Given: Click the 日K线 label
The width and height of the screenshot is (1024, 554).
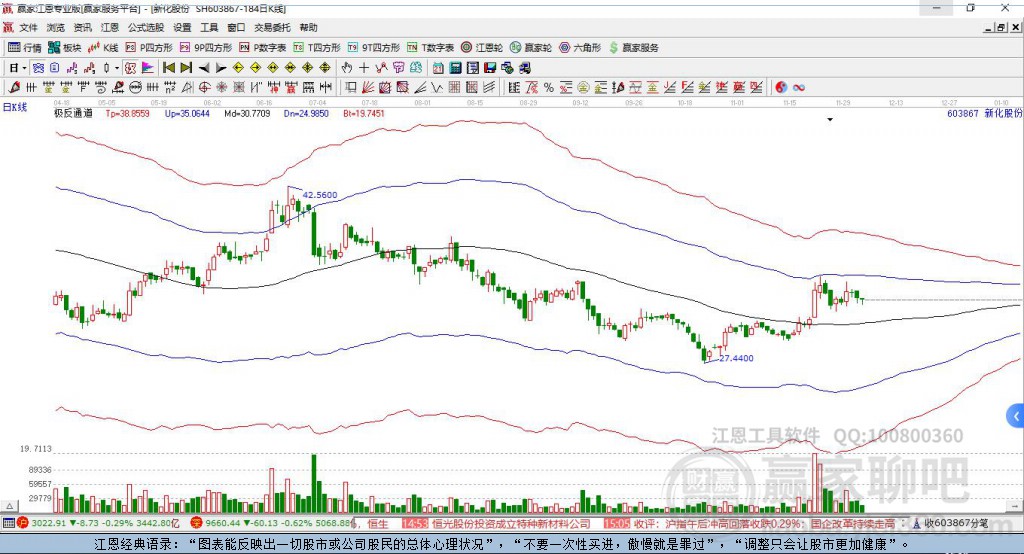Looking at the screenshot, I should coord(15,107).
